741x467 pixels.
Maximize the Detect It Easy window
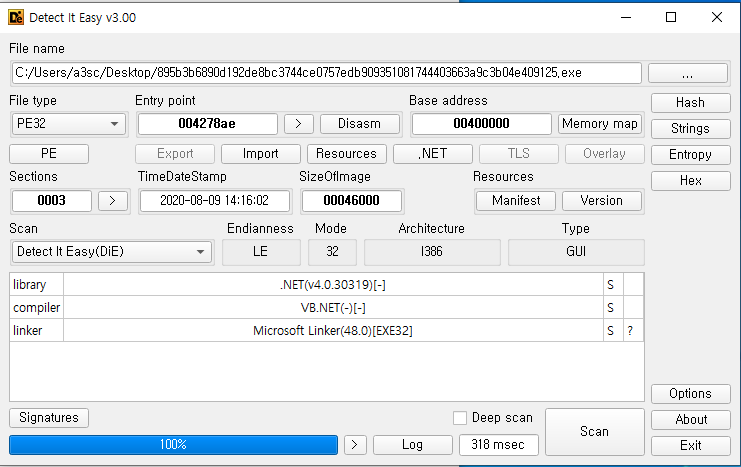click(x=671, y=17)
